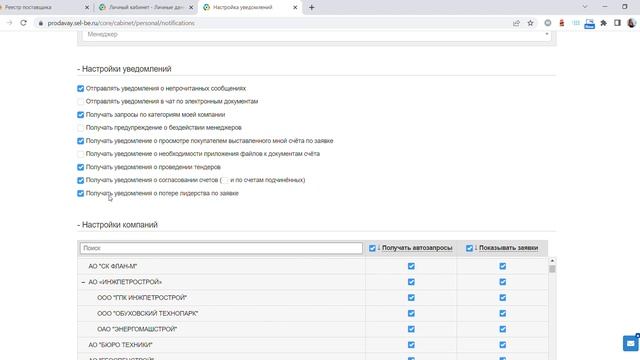Collapse the АО «ИНЖПЕТРОСТРОЙ» group
This screenshot has height=360, width=640.
[83, 282]
